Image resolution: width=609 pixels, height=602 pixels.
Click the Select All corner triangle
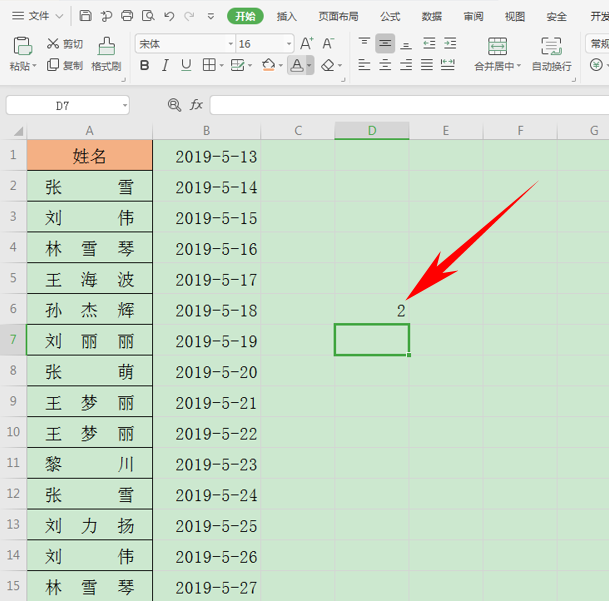click(18, 131)
